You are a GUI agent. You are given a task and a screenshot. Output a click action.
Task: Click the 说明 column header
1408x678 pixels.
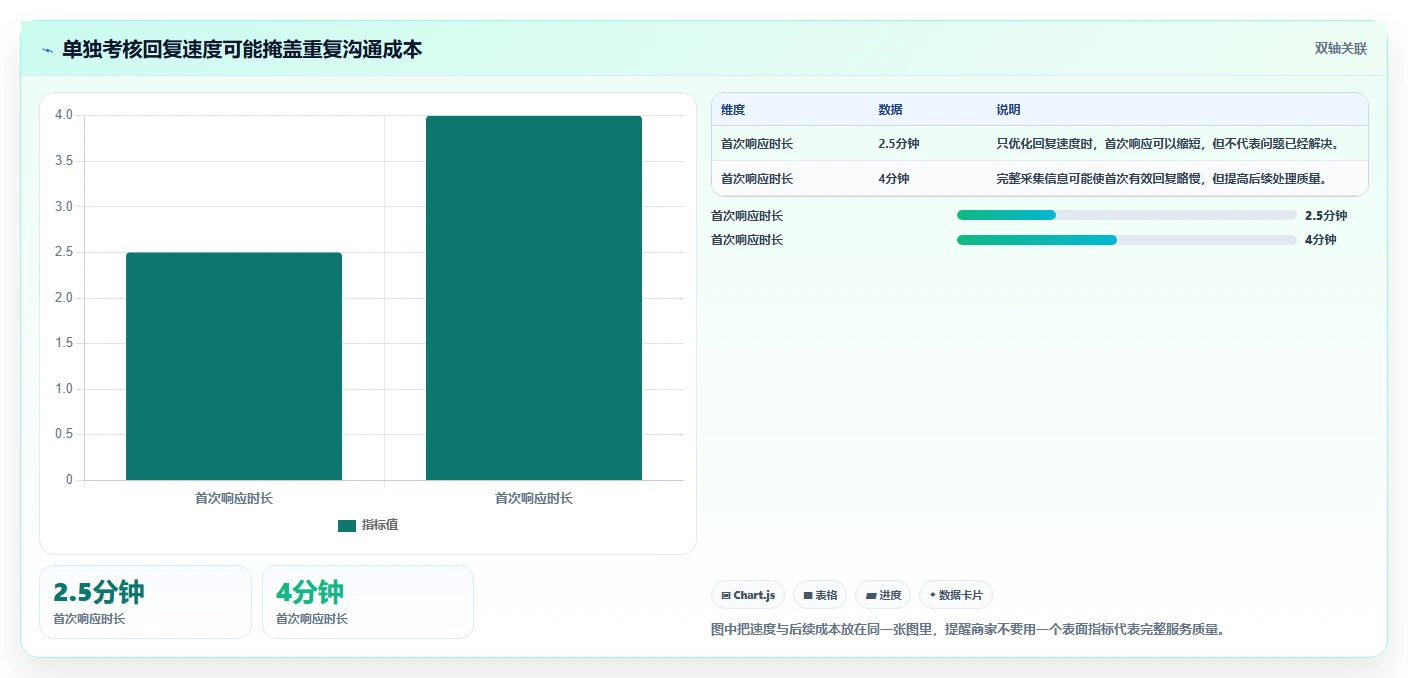tap(1008, 110)
